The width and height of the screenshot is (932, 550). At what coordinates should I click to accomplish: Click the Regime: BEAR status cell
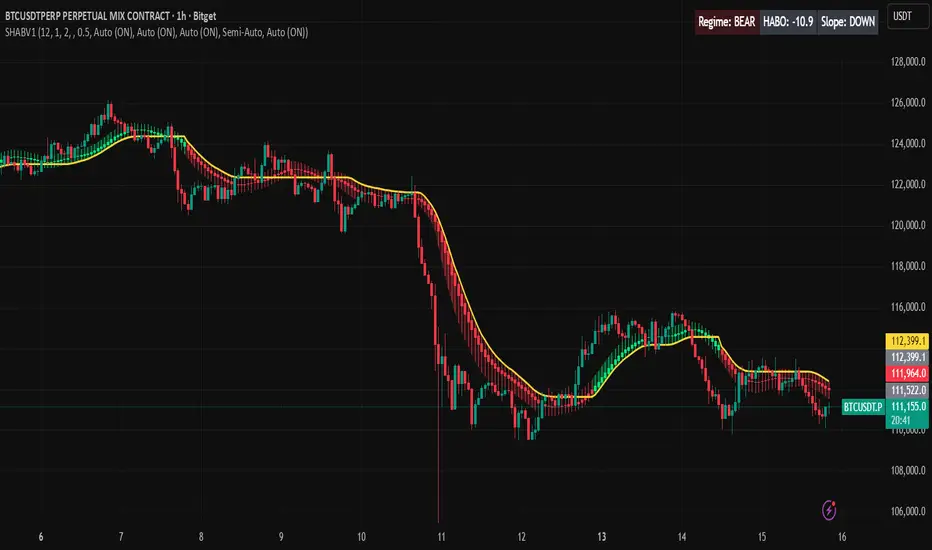tap(727, 22)
